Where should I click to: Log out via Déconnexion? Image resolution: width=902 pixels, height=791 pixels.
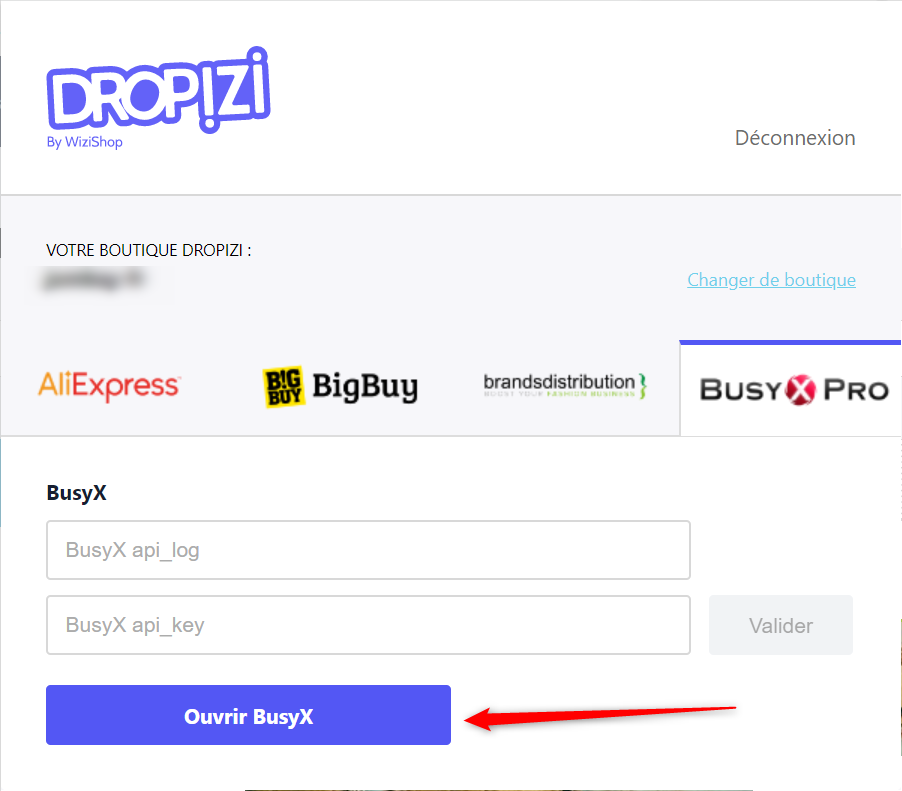point(795,138)
